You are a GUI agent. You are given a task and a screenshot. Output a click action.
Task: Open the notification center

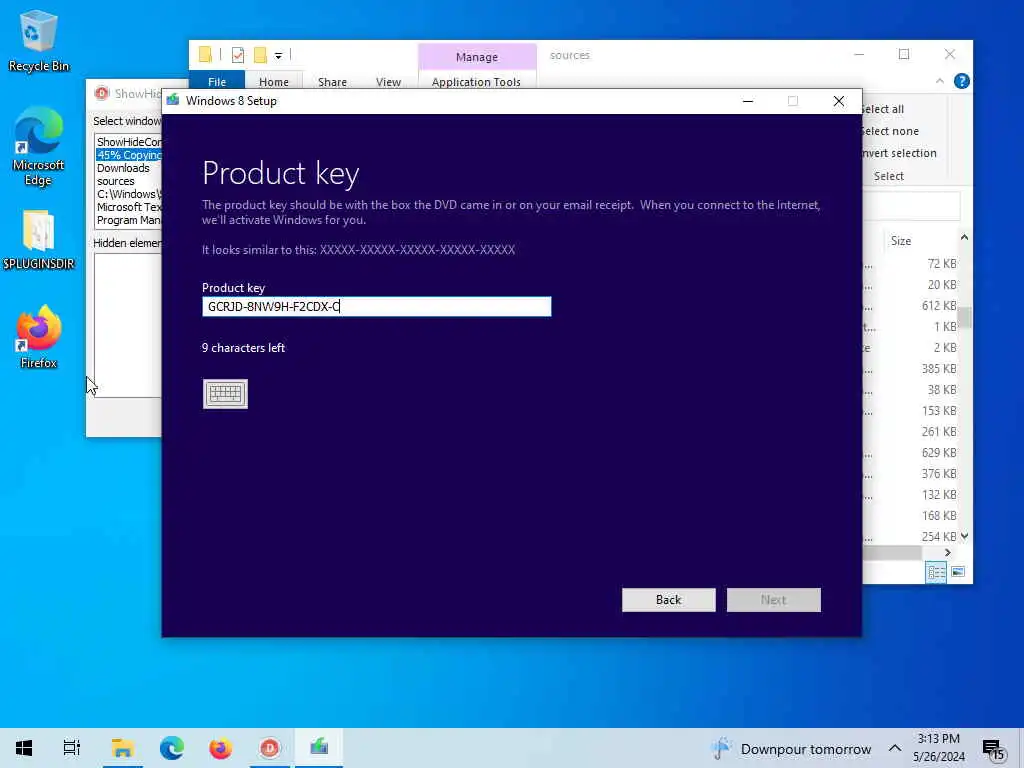coord(993,749)
